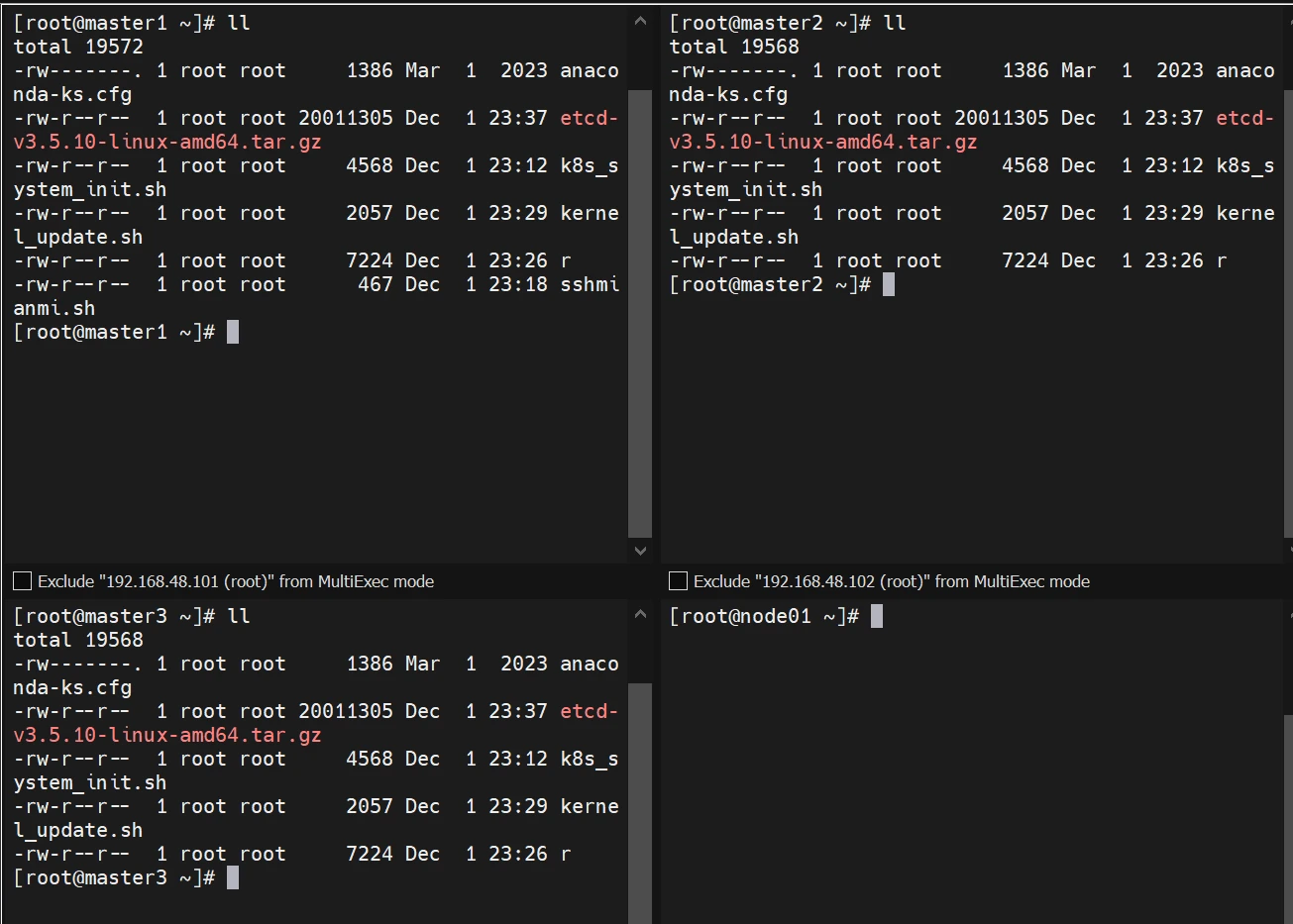Click anaconda-ks.cfg entry in master2 pane

tap(1244, 71)
